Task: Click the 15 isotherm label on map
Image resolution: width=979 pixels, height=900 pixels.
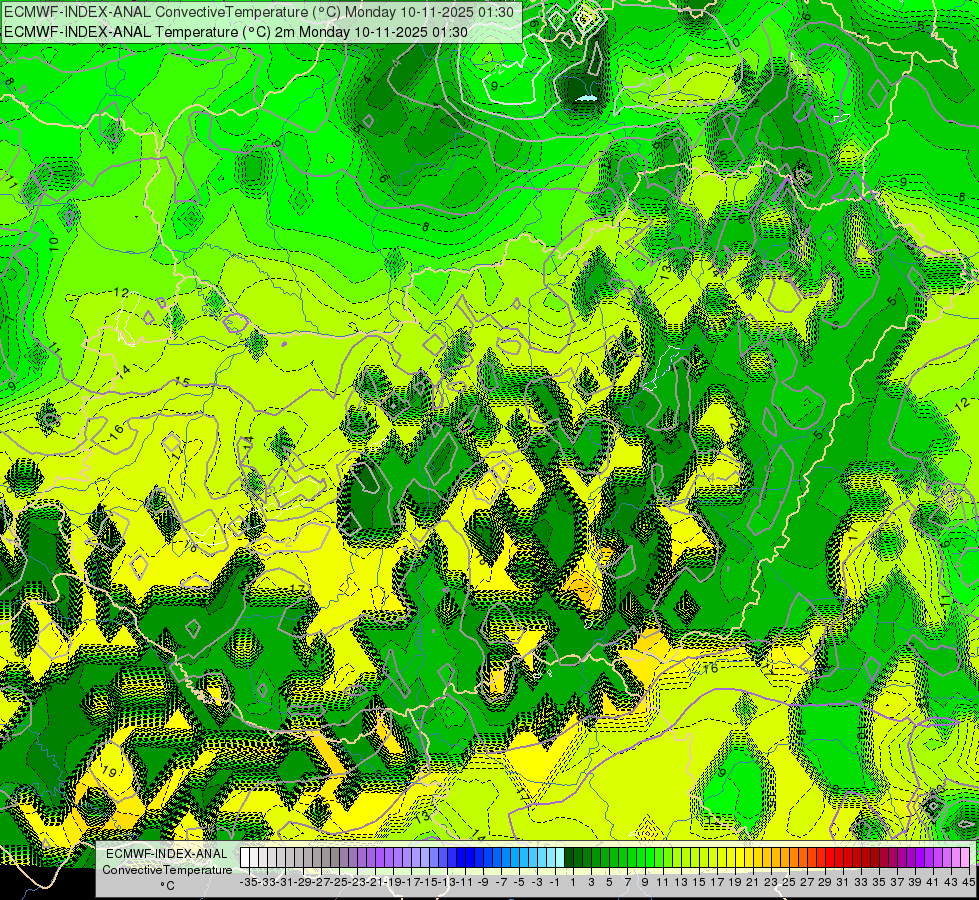Action: point(182,382)
